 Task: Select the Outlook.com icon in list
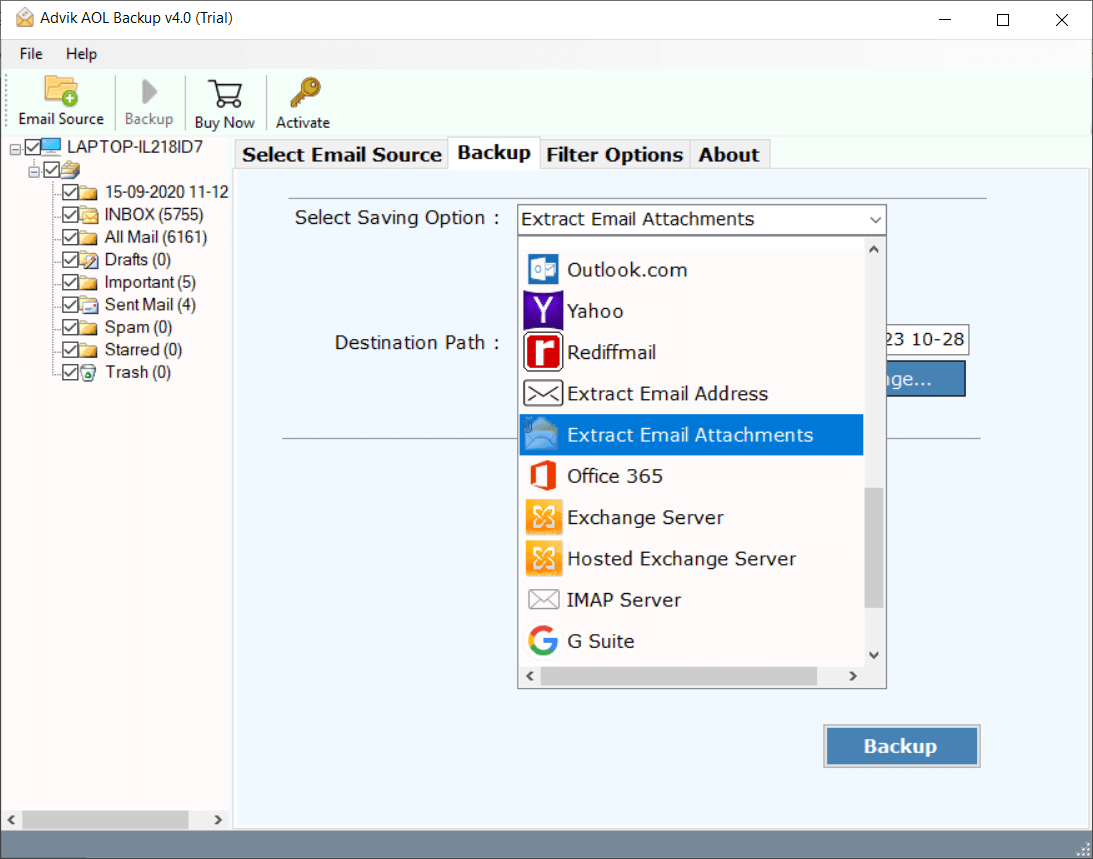(543, 269)
